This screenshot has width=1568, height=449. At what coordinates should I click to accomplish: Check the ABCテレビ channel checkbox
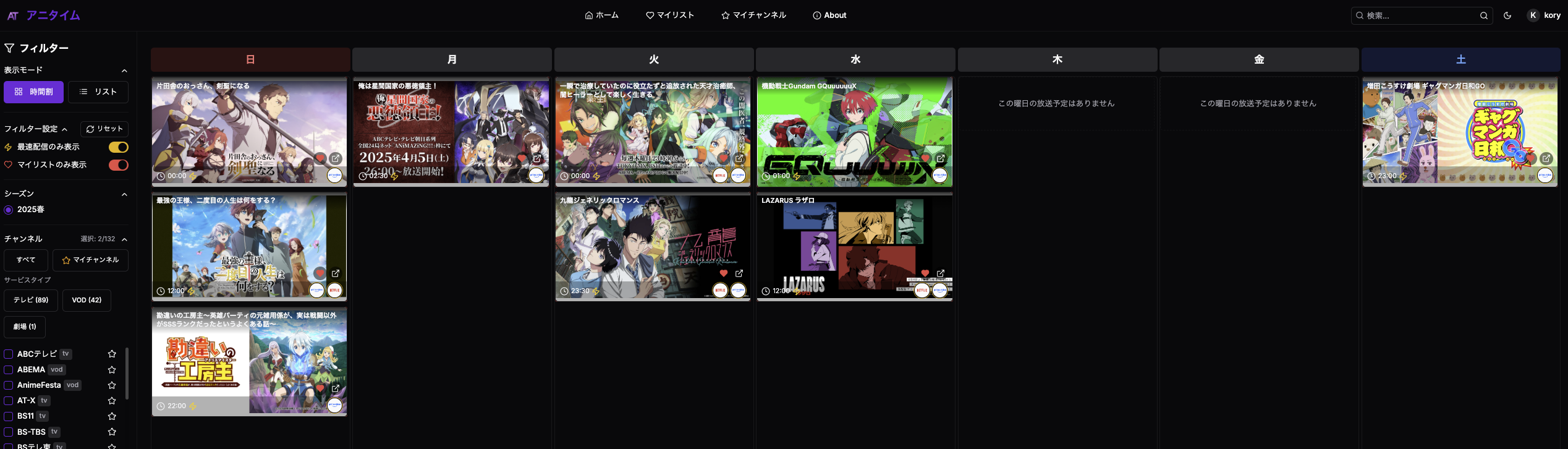(x=9, y=354)
